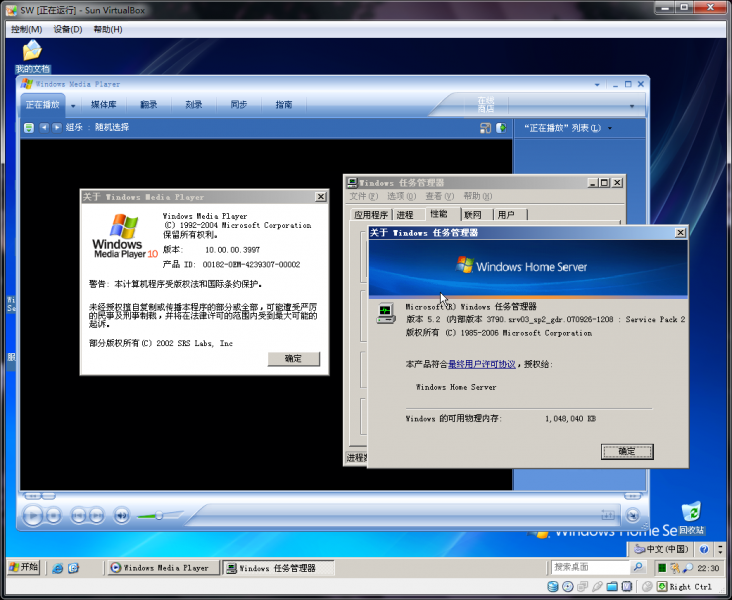Open Task Manager View menu (查看)
Screen dimensions: 732x600
pyautogui.click(x=439, y=196)
